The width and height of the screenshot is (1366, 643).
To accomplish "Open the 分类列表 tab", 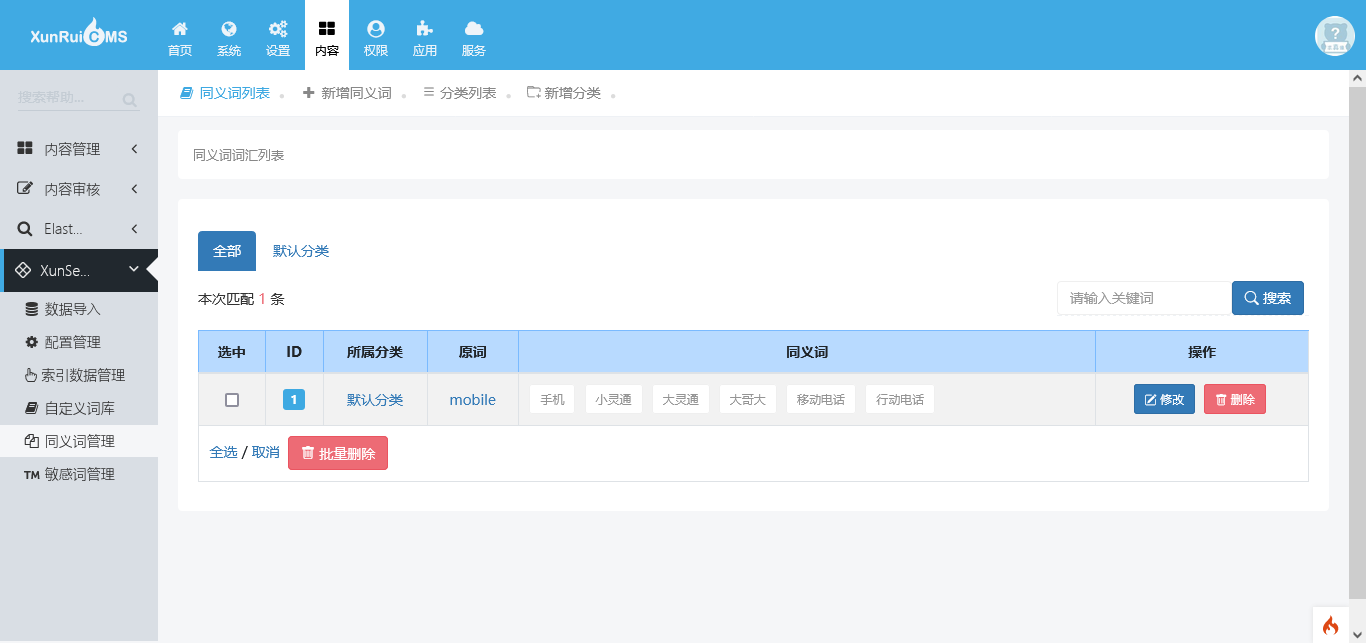I will (x=460, y=93).
